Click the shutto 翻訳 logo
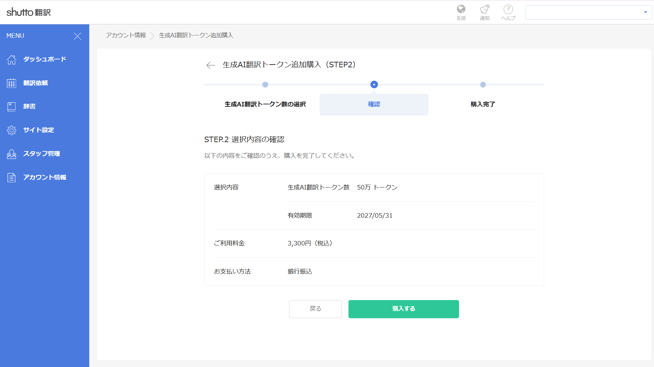This screenshot has width=654, height=367. coord(29,12)
